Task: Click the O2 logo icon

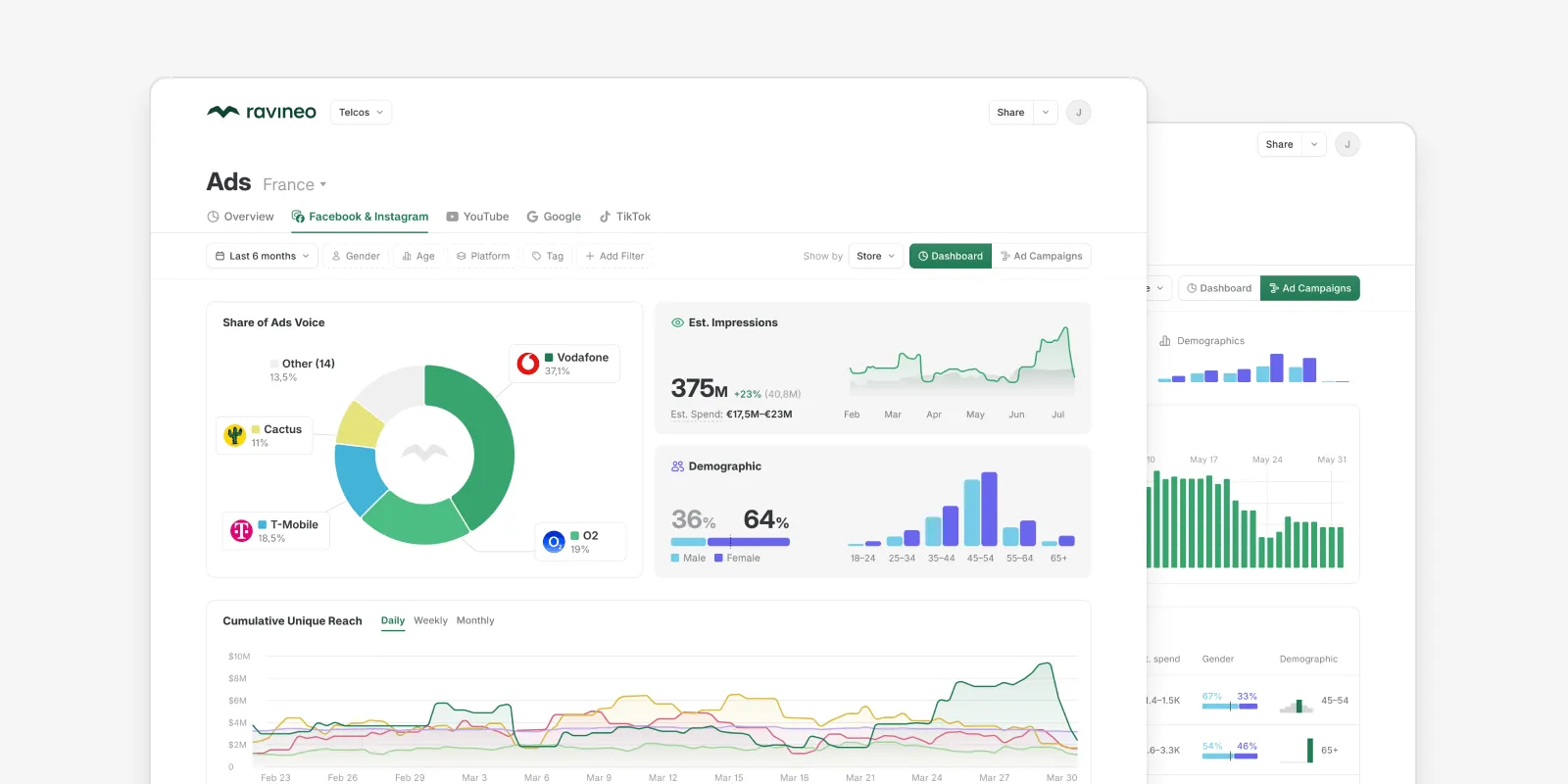Action: 554,541
